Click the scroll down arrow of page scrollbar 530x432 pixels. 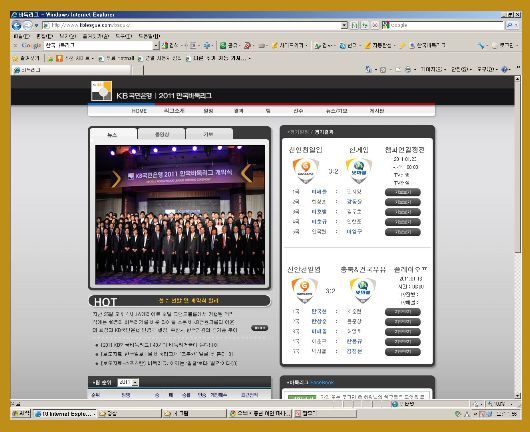coord(517,395)
